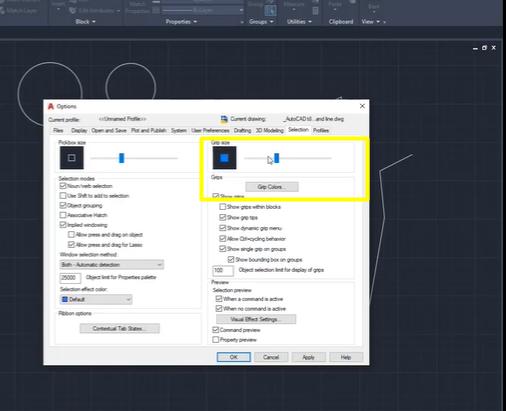Viewport: 506px width, 411px height.
Task: Toggle Allow Ctrl+cycling behavior checkbox
Action: pyautogui.click(x=222, y=238)
